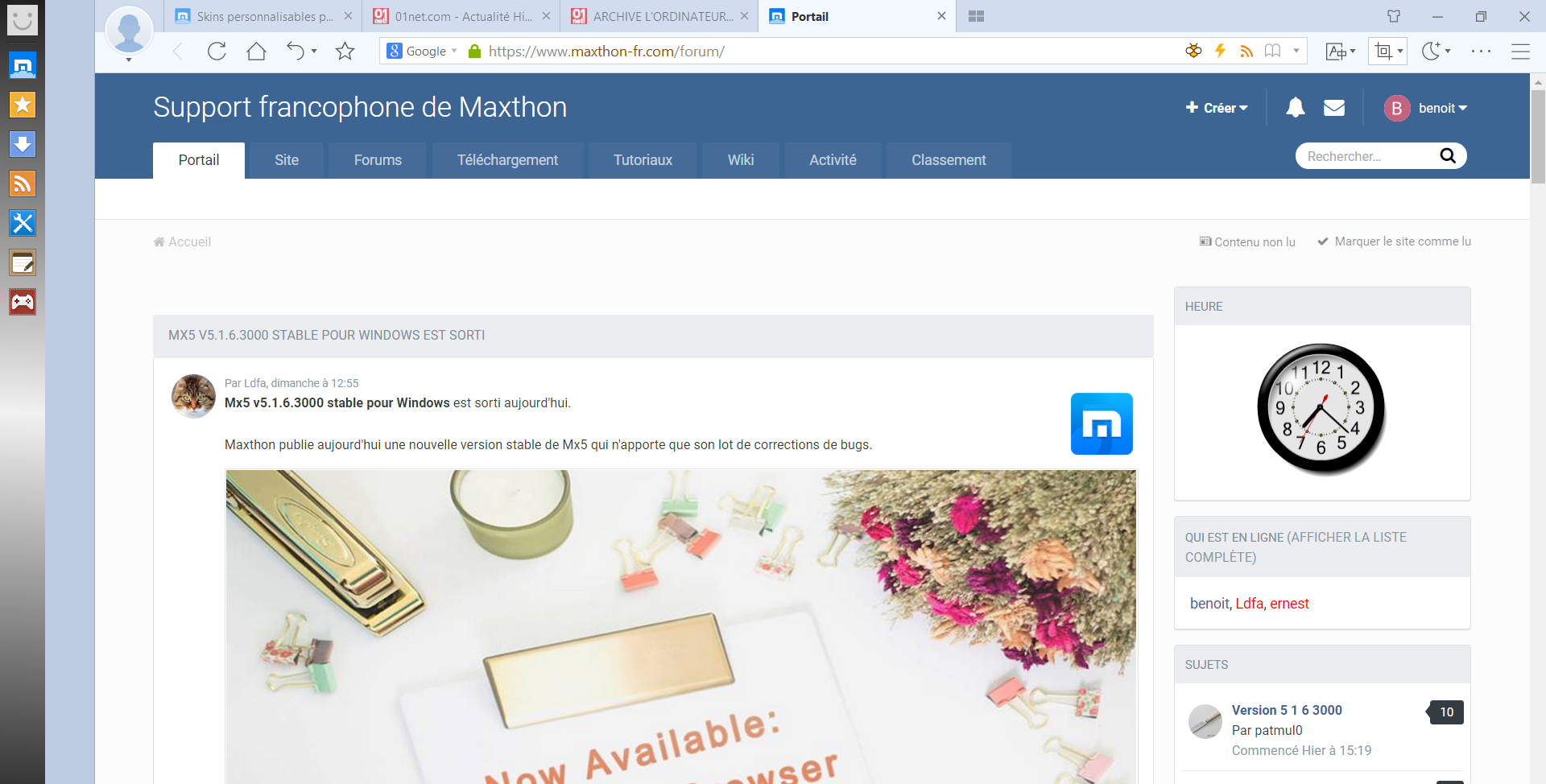Open forum notifications bell

click(x=1295, y=107)
